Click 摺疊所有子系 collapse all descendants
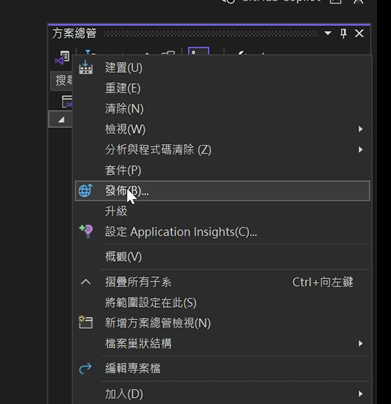The height and width of the screenshot is (404, 391). pyautogui.click(x=222, y=282)
